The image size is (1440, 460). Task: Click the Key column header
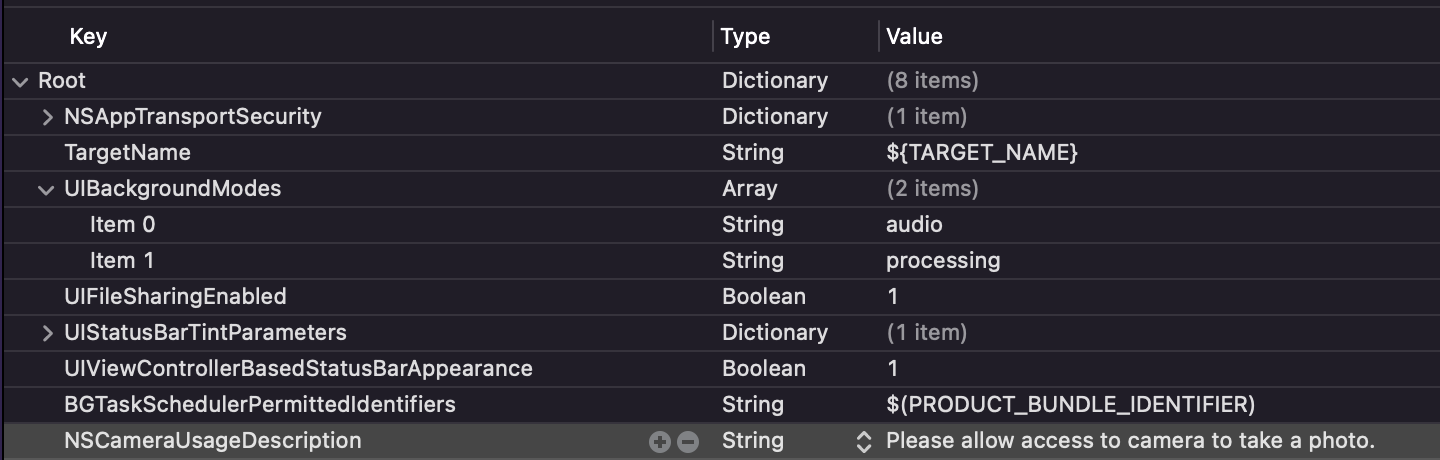click(88, 37)
